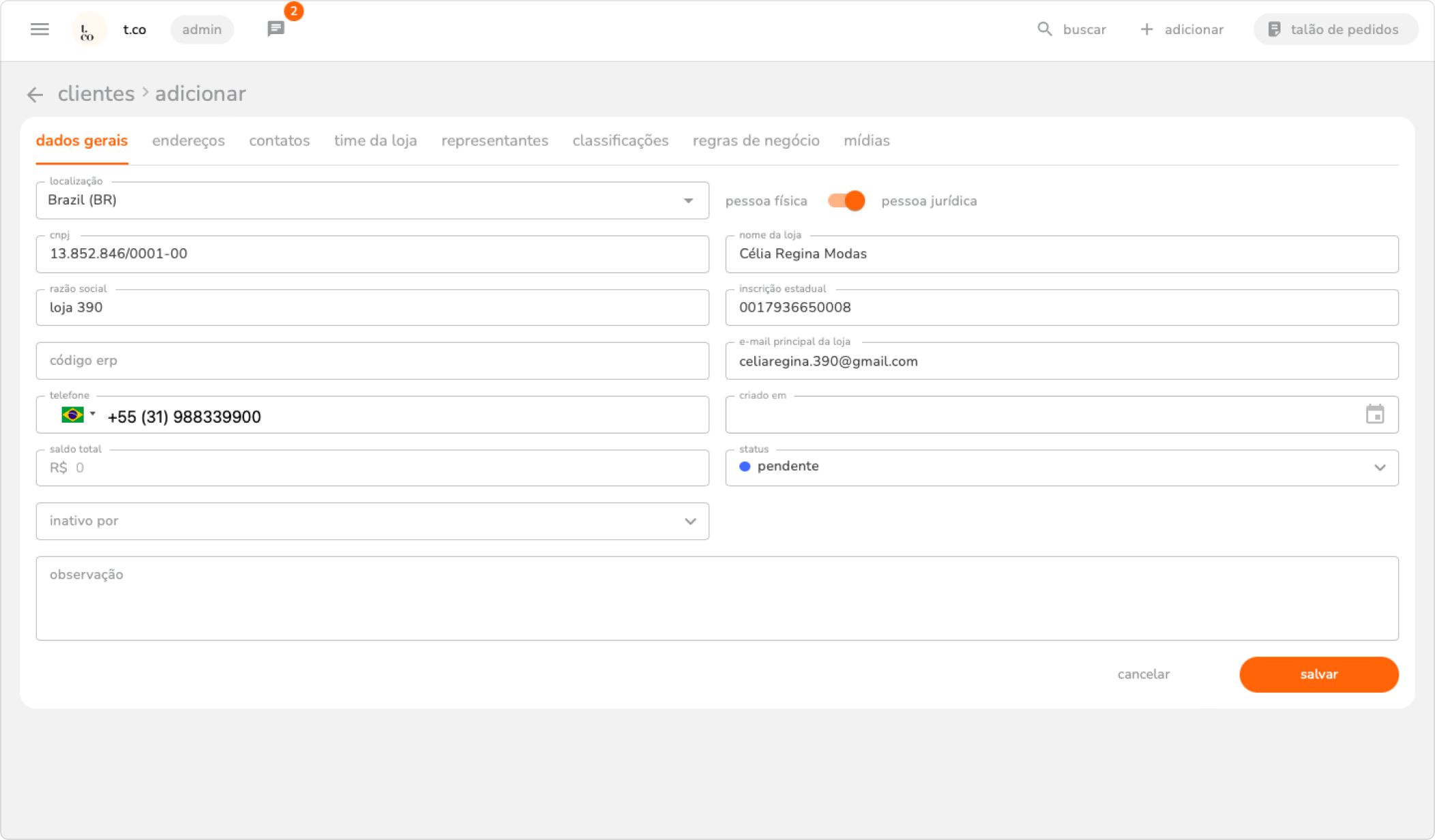Open the status pendente dropdown
Screen dimensions: 1435x840
coord(1379,468)
